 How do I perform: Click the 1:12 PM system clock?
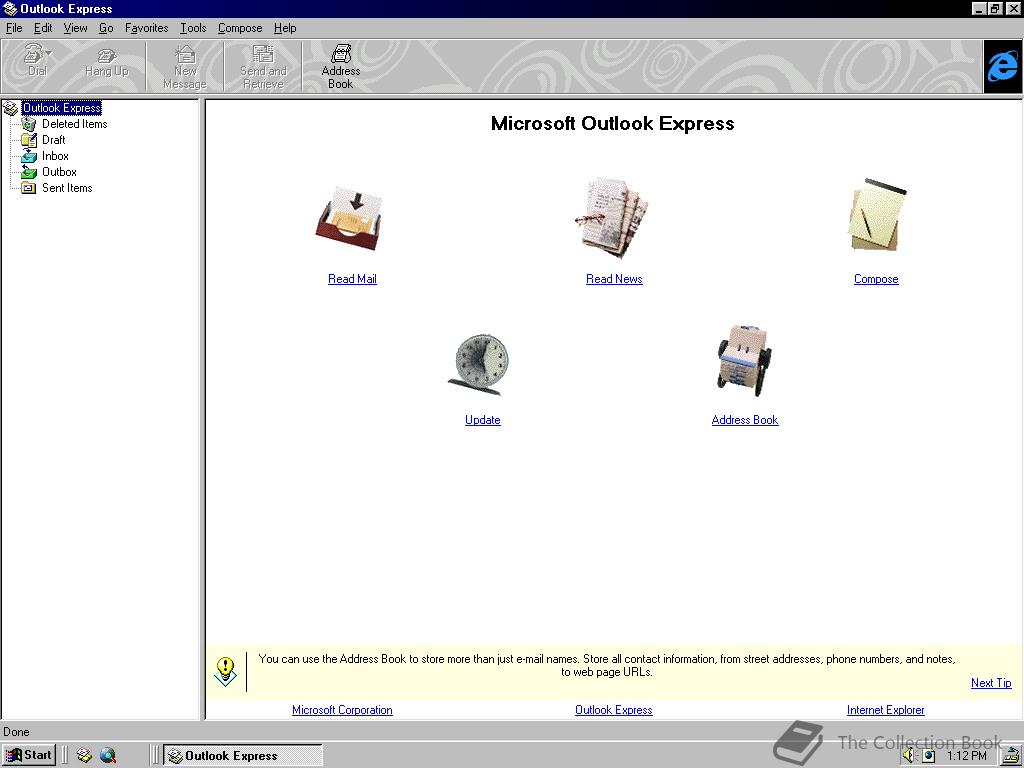tap(967, 756)
